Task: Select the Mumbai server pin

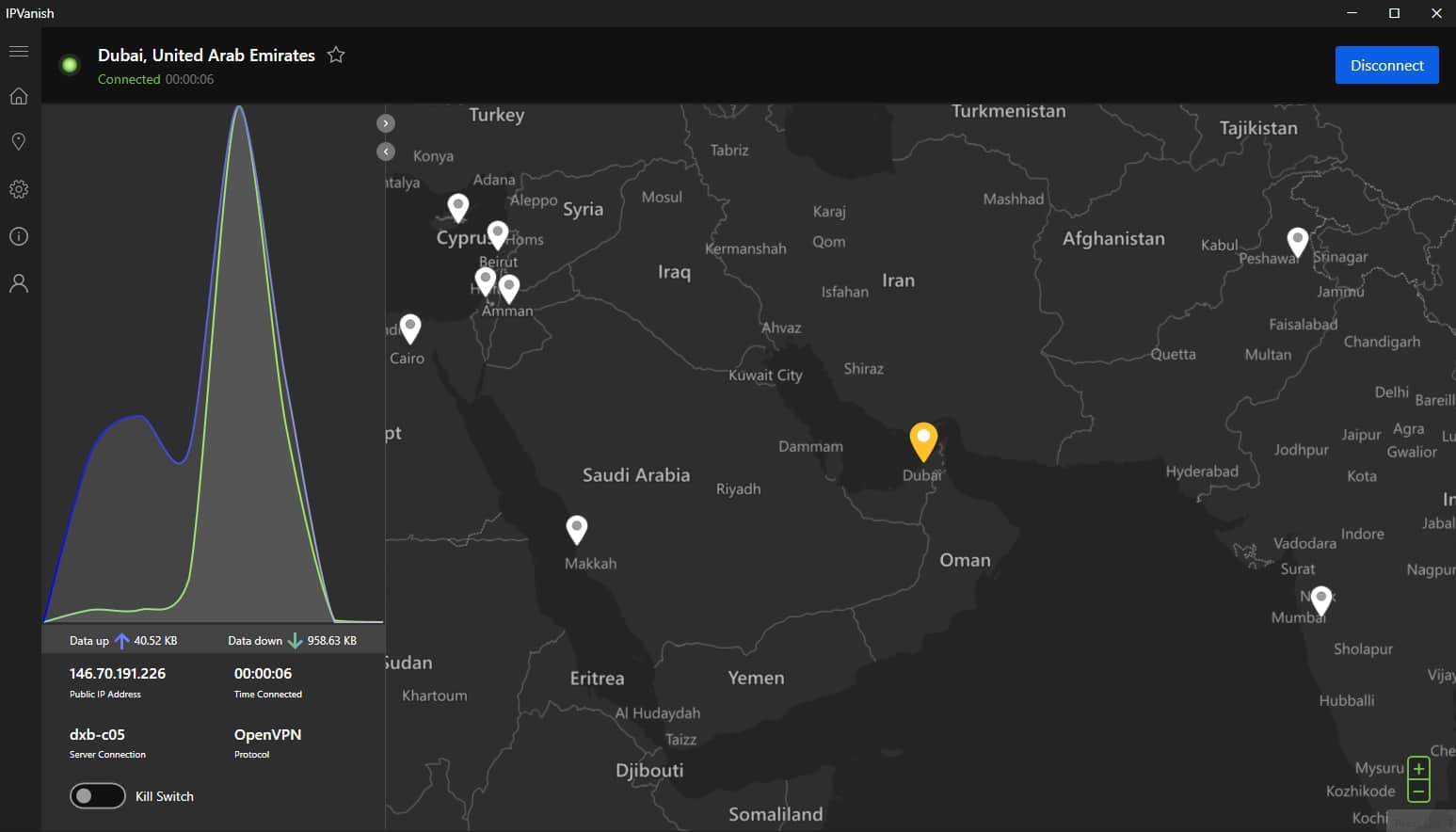Action: (x=1321, y=600)
